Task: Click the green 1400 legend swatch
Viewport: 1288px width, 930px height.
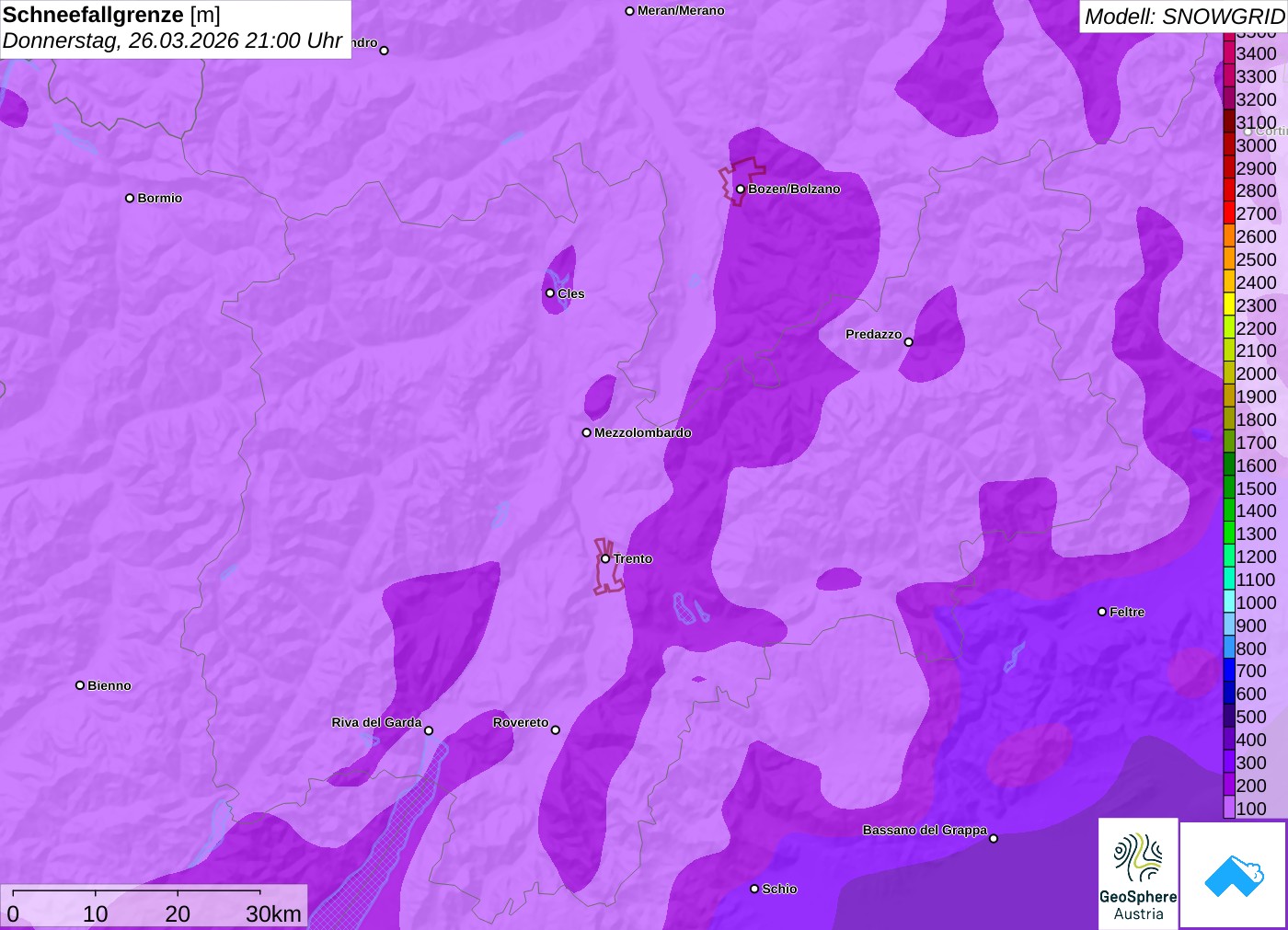Action: (x=1229, y=511)
